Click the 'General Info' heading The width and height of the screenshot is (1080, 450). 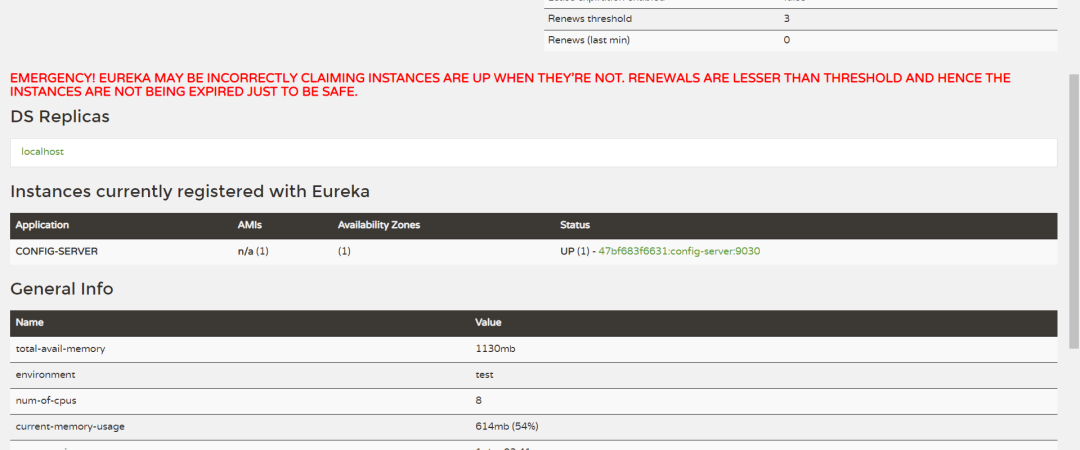tap(62, 289)
